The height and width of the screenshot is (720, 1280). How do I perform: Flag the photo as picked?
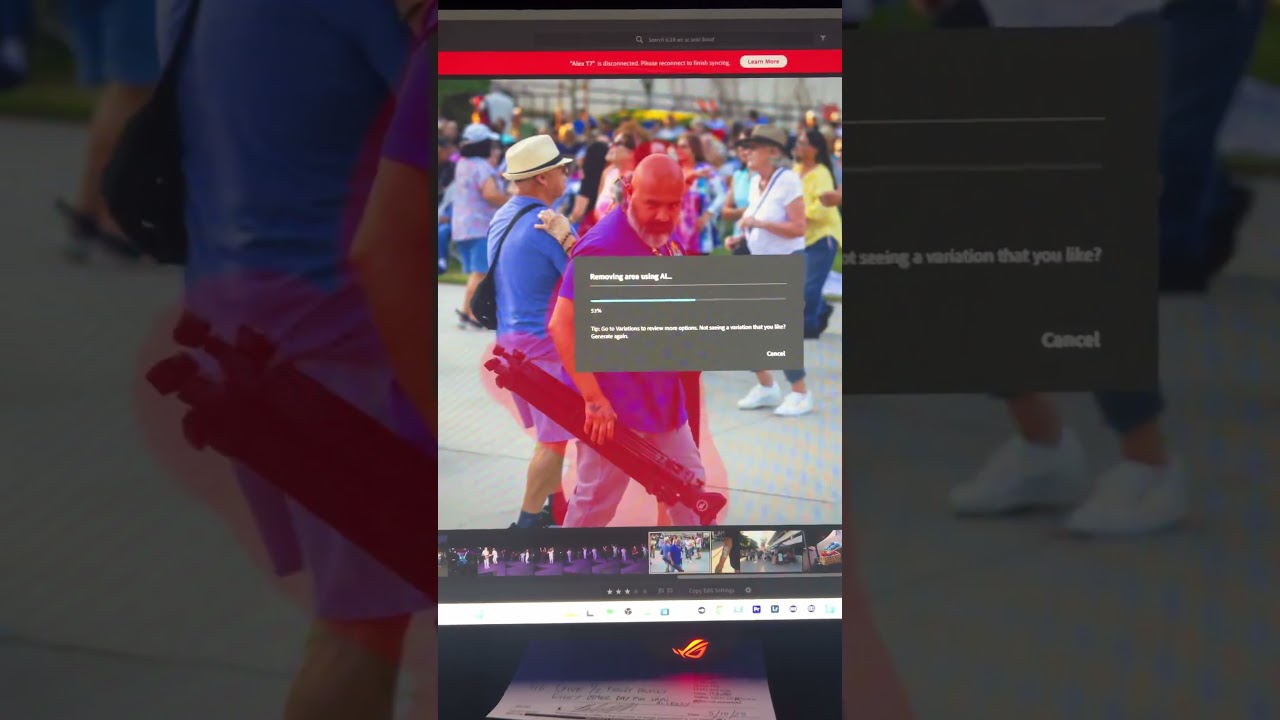pyautogui.click(x=661, y=591)
